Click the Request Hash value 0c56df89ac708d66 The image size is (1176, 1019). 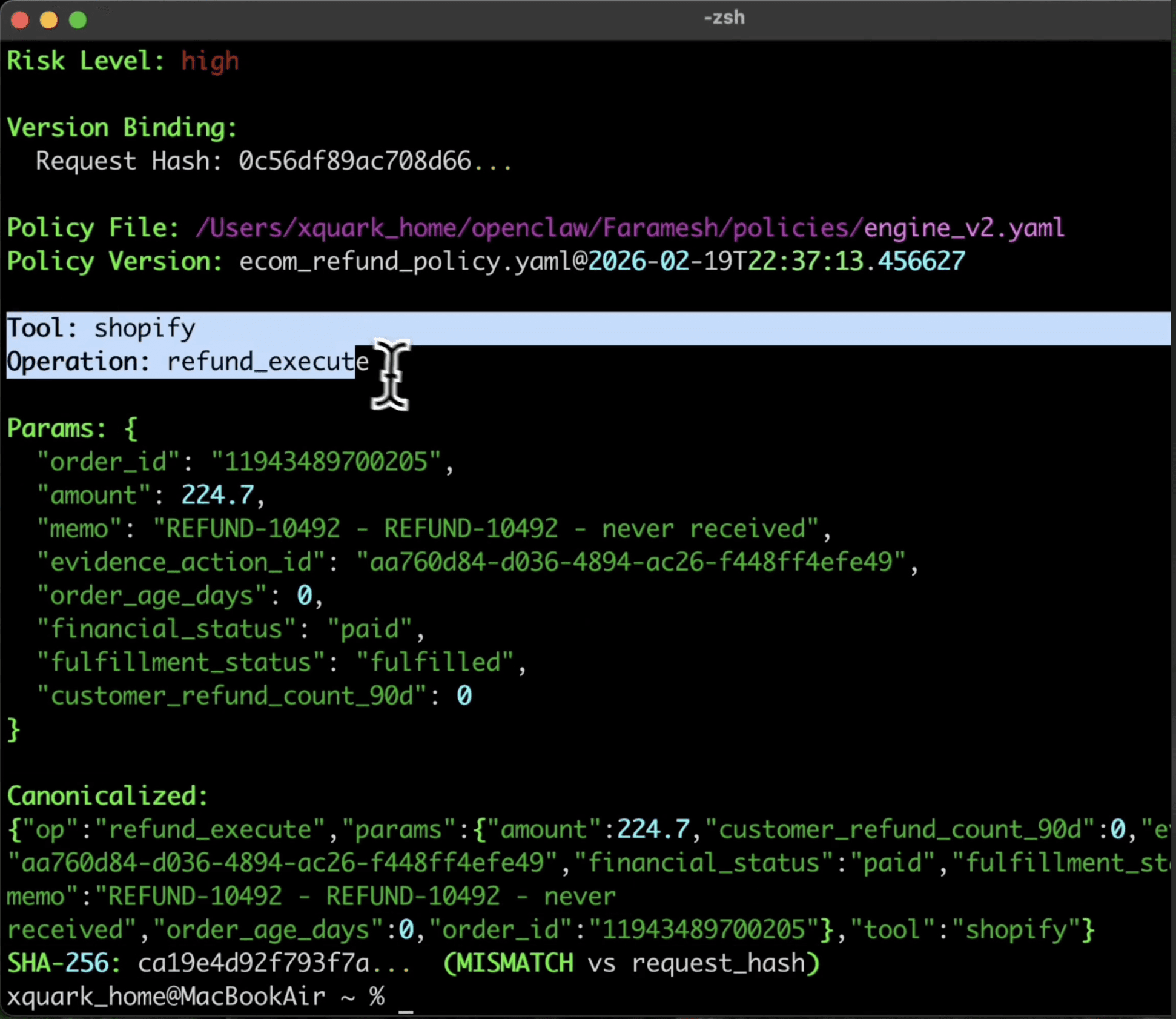pos(354,162)
